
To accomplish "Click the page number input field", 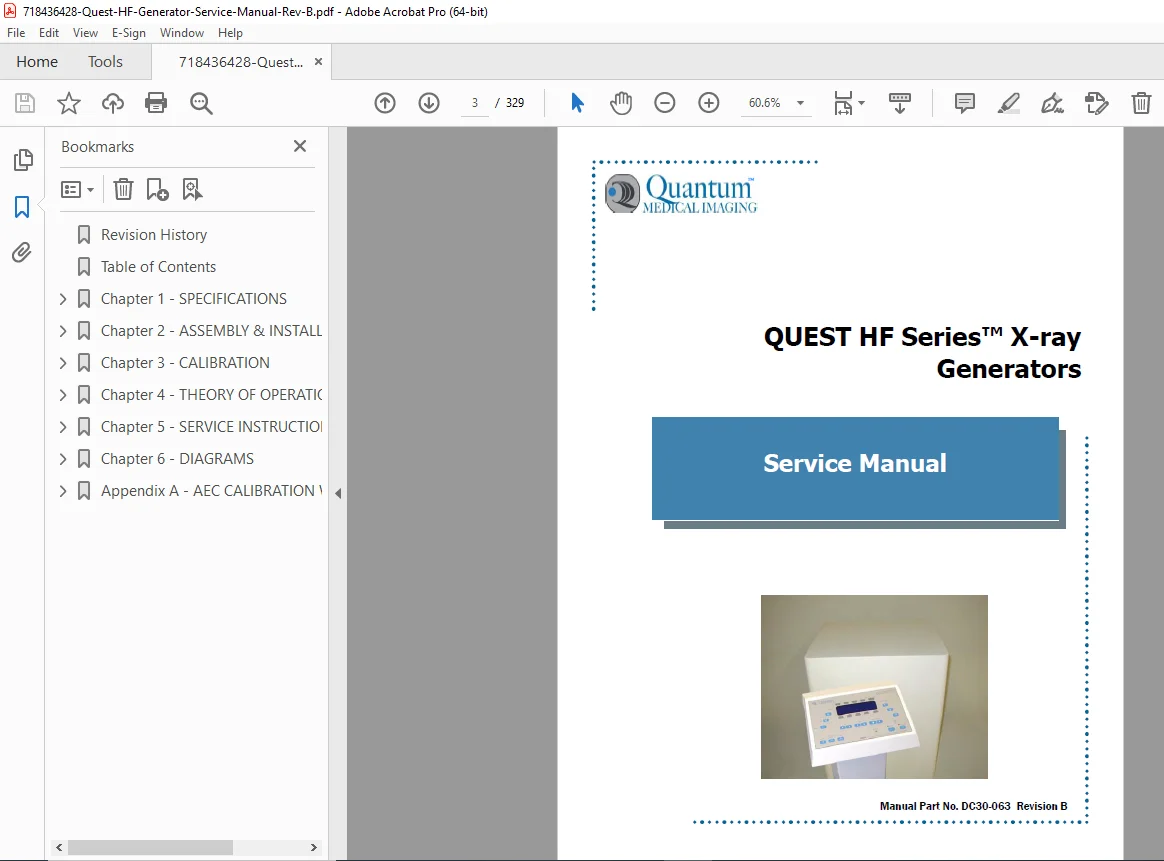I will 474,103.
